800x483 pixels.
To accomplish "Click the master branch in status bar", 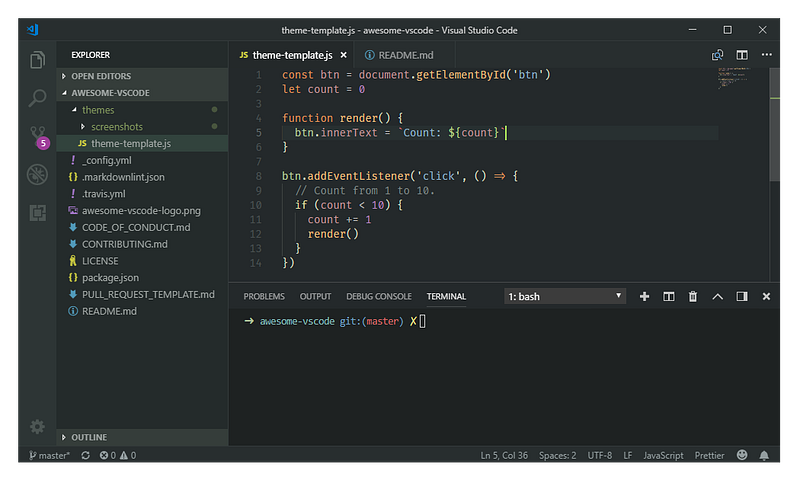I will 49,455.
